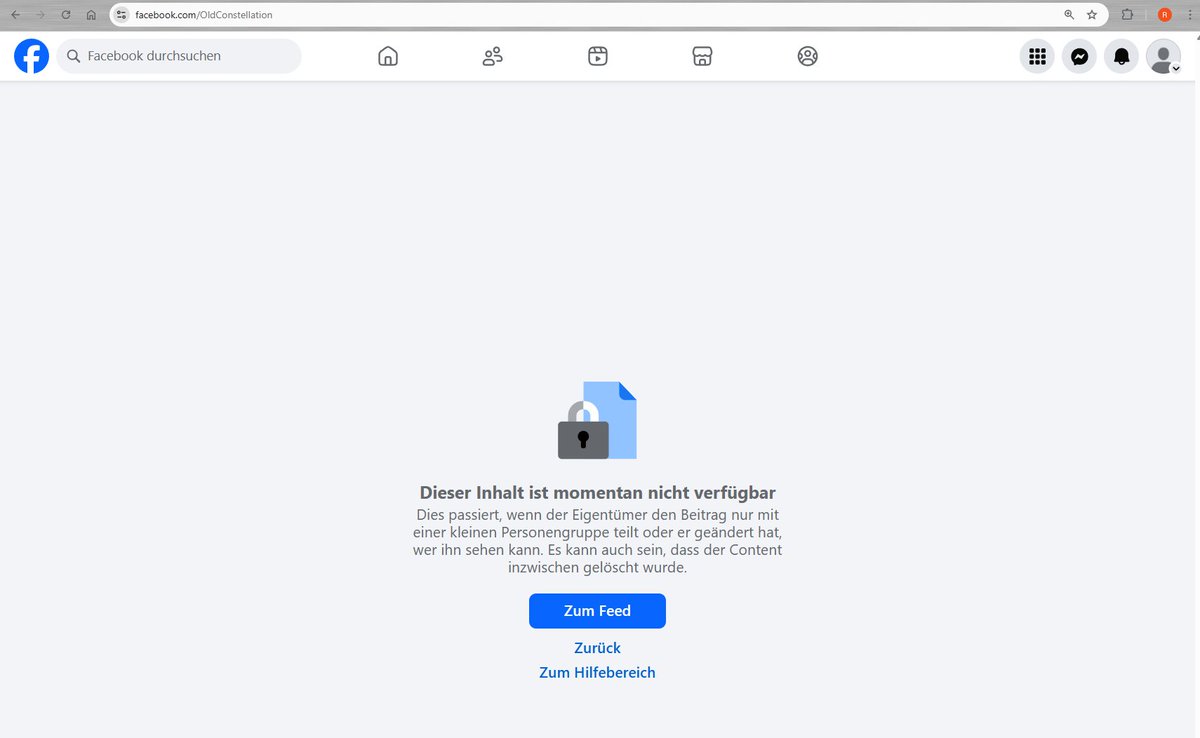Click the Facebook durchsuchen search field
The height and width of the screenshot is (738, 1200).
pyautogui.click(x=179, y=56)
